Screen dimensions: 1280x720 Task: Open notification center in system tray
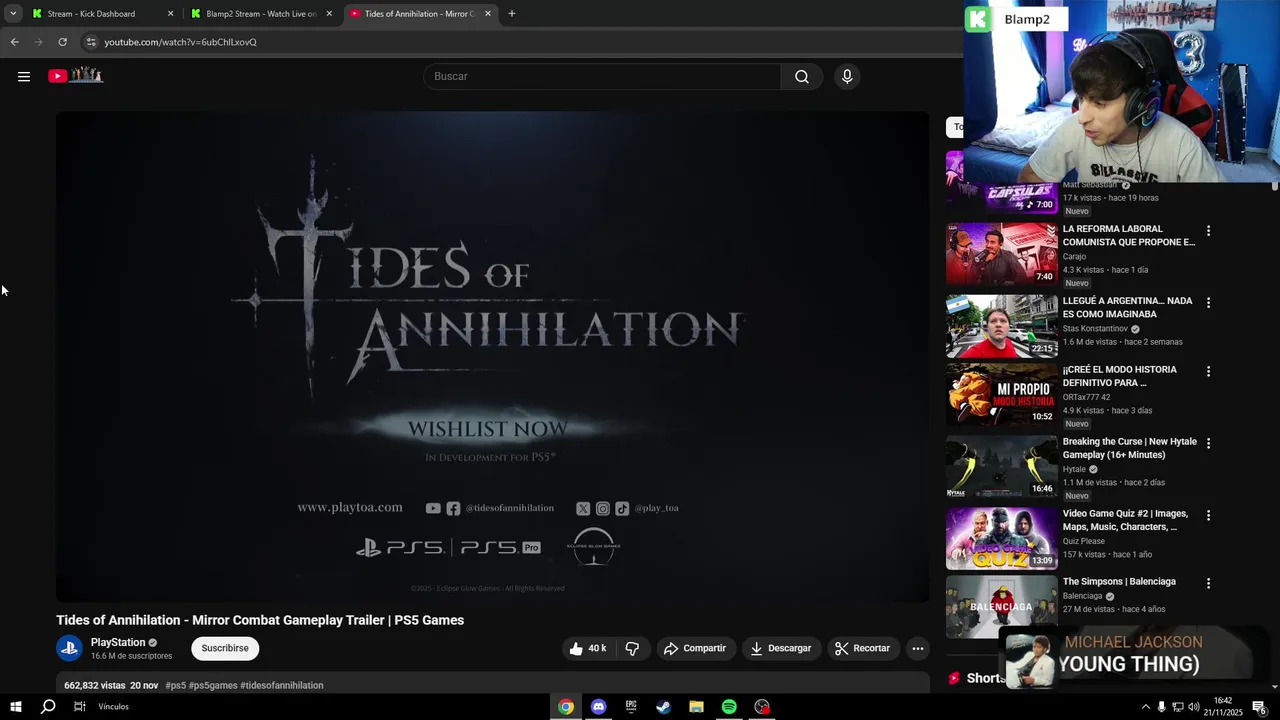click(1259, 707)
